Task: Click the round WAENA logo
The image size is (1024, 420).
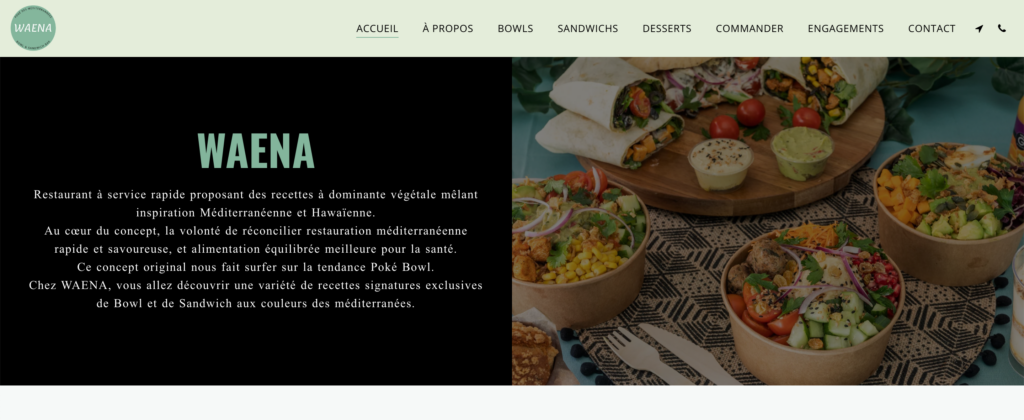Action: point(33,28)
